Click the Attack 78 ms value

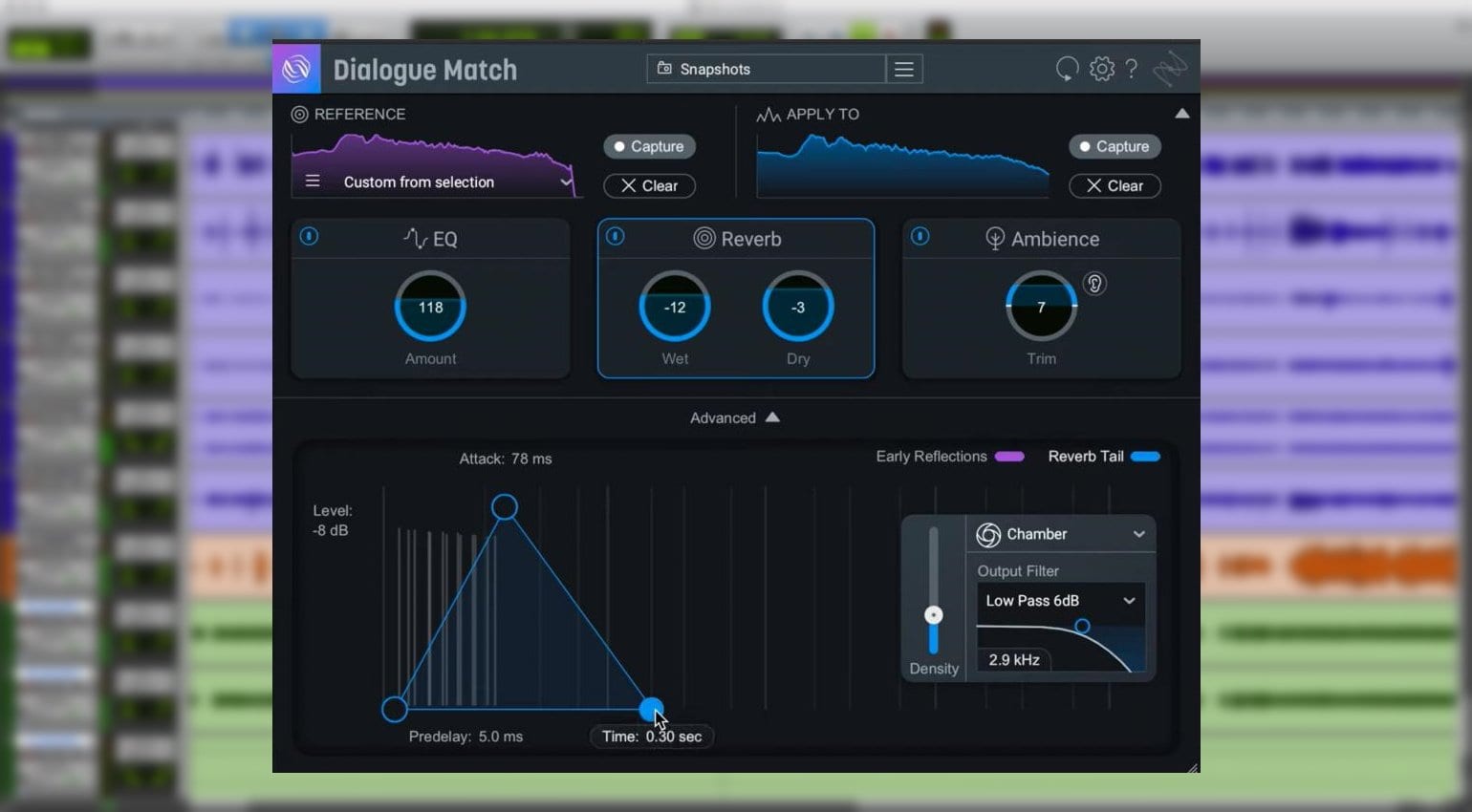coord(506,459)
